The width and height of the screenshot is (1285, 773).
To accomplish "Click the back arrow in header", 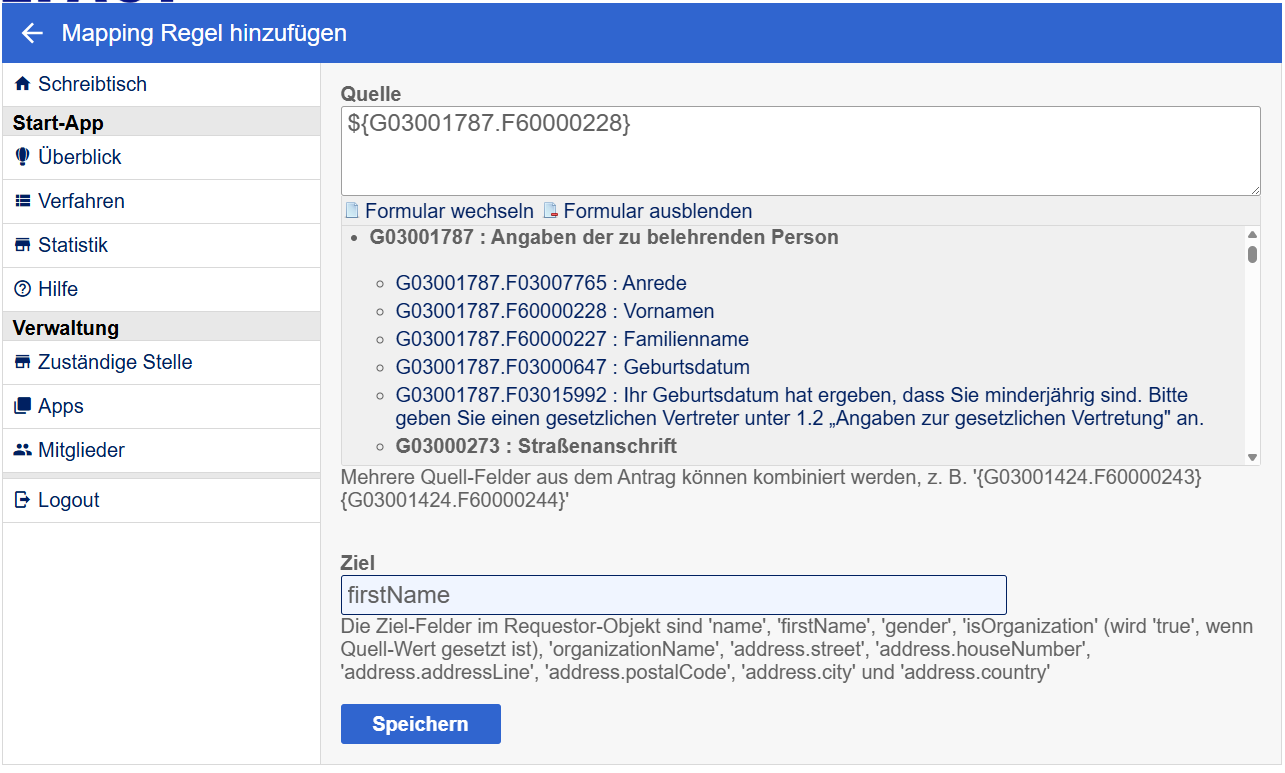I will coord(32,33).
